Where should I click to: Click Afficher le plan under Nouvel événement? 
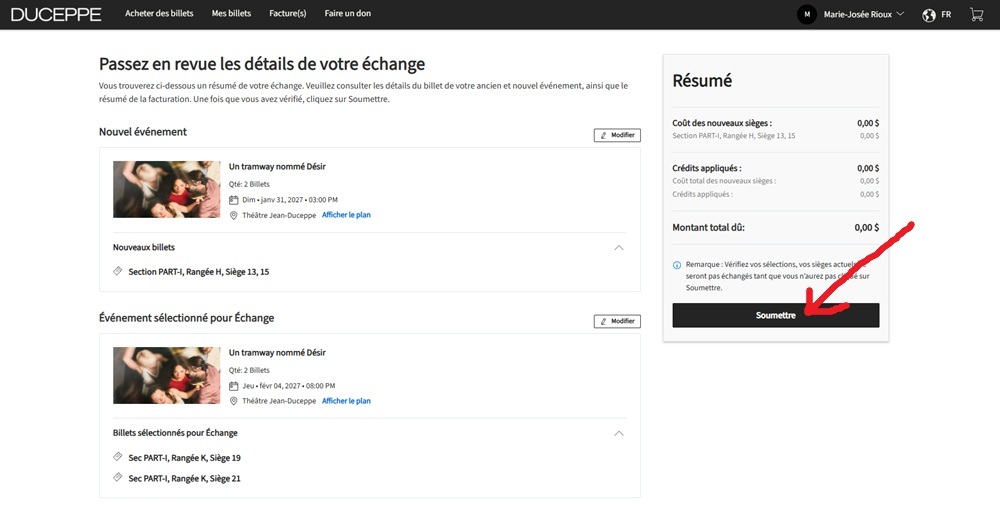346,215
